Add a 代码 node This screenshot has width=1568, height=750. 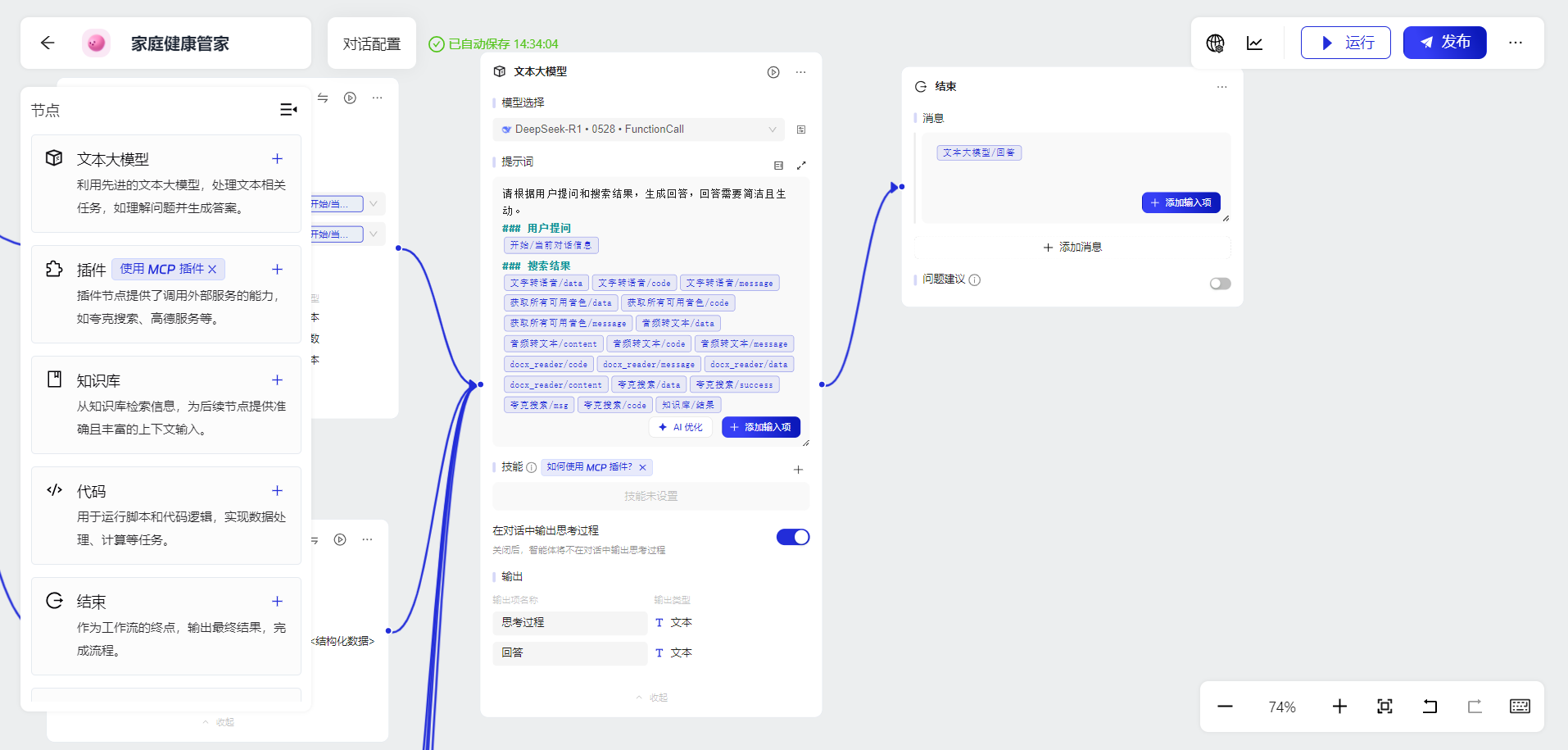[277, 491]
